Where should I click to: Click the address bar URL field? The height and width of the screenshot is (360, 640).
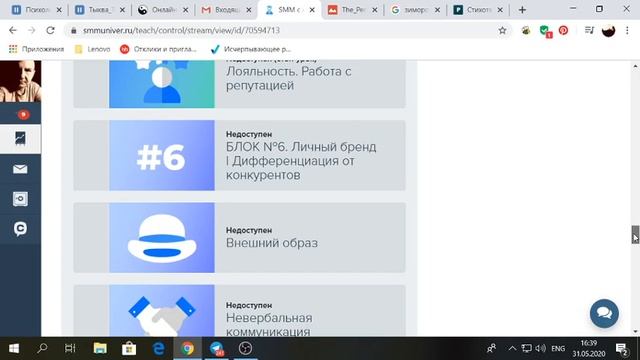coord(286,30)
